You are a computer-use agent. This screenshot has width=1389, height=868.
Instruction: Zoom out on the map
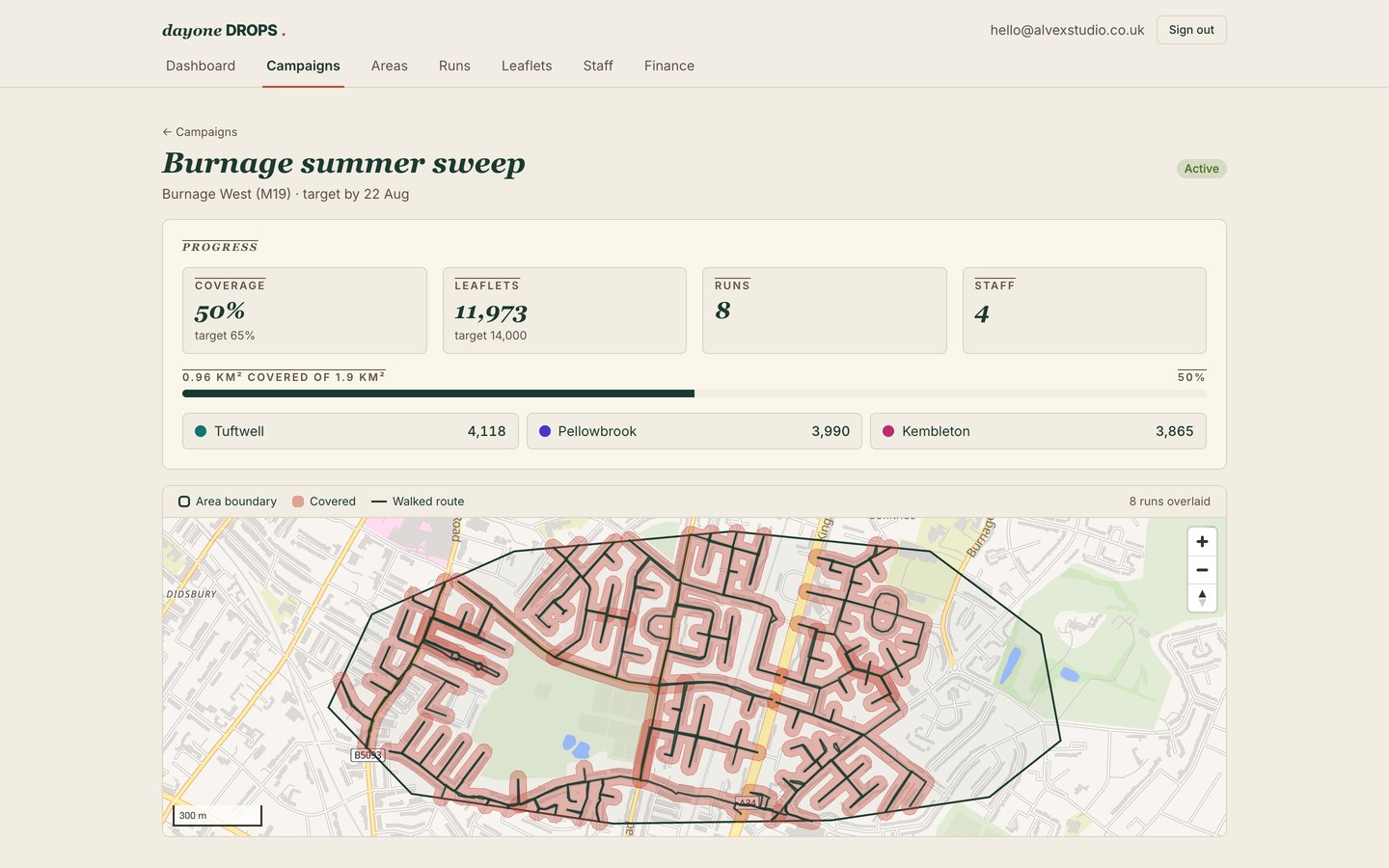click(x=1202, y=570)
